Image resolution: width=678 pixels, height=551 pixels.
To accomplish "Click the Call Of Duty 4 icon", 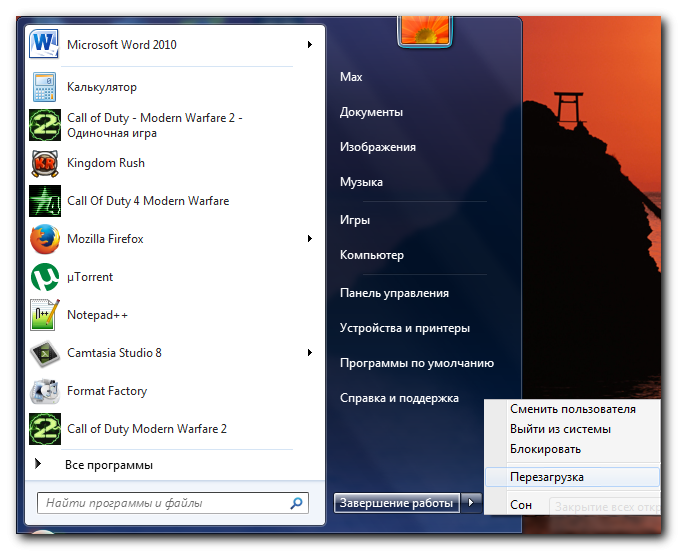I will [x=45, y=201].
